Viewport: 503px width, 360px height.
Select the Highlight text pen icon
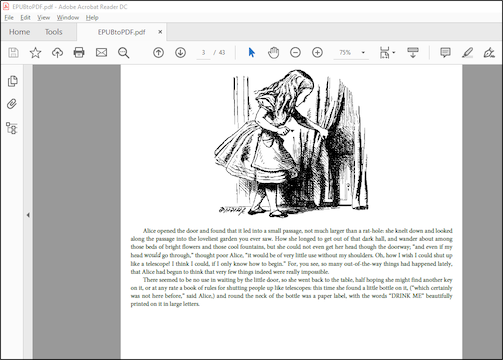click(467, 53)
